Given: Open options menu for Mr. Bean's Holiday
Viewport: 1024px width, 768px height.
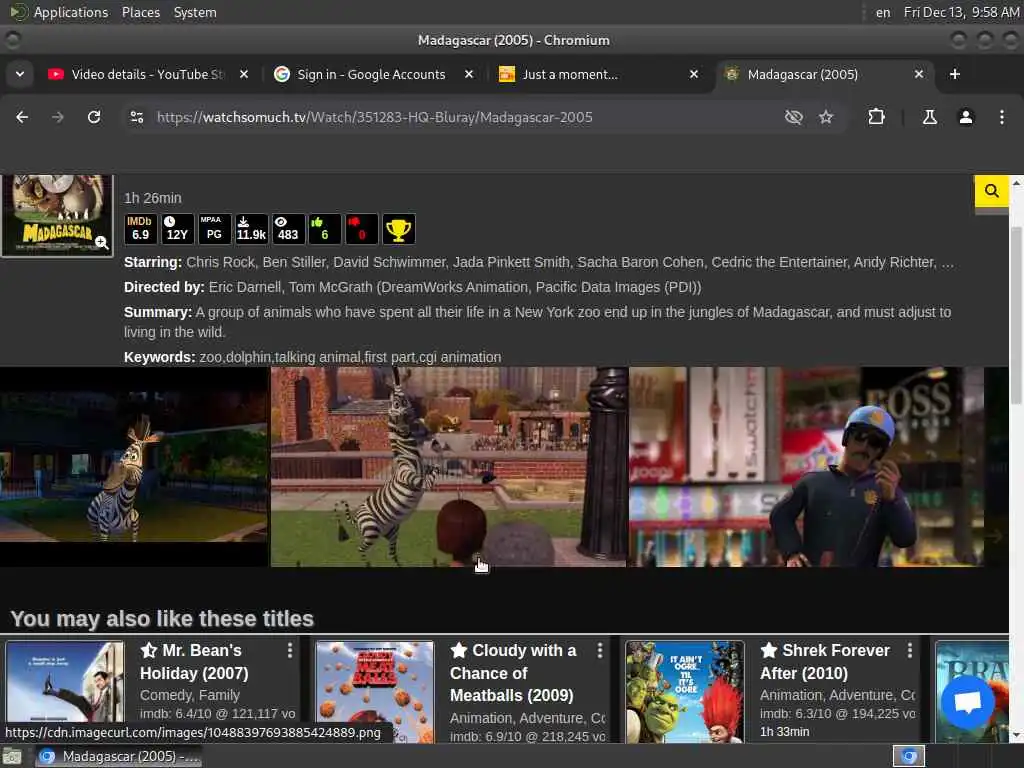Looking at the screenshot, I should (290, 650).
